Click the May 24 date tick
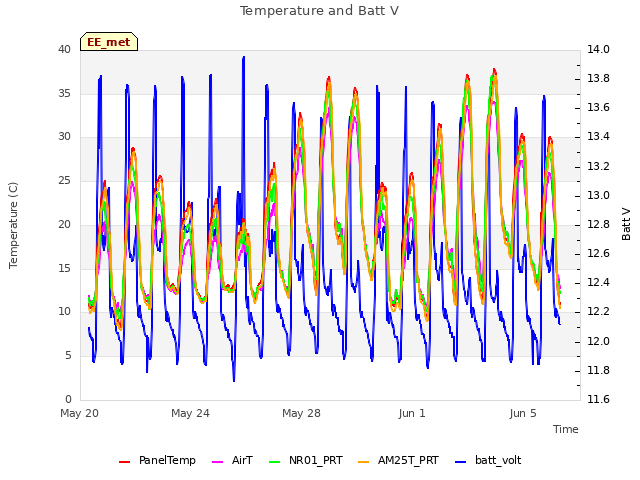Viewport: 640px width, 480px height. click(190, 413)
